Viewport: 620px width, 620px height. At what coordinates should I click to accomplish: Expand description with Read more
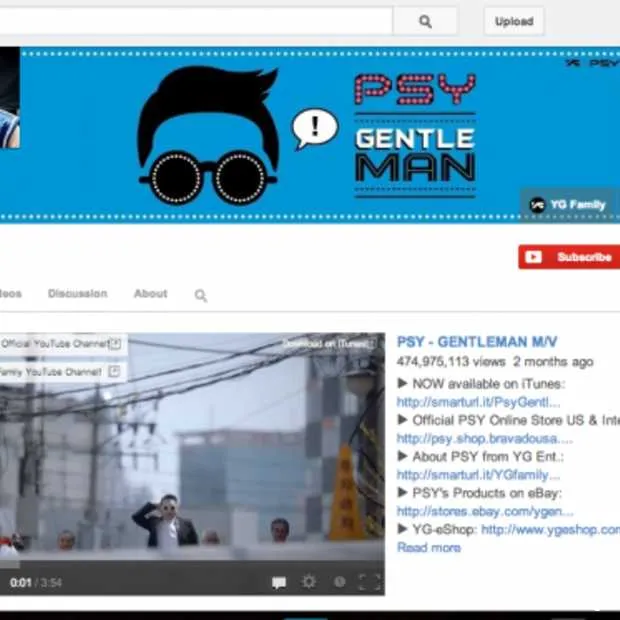point(429,548)
